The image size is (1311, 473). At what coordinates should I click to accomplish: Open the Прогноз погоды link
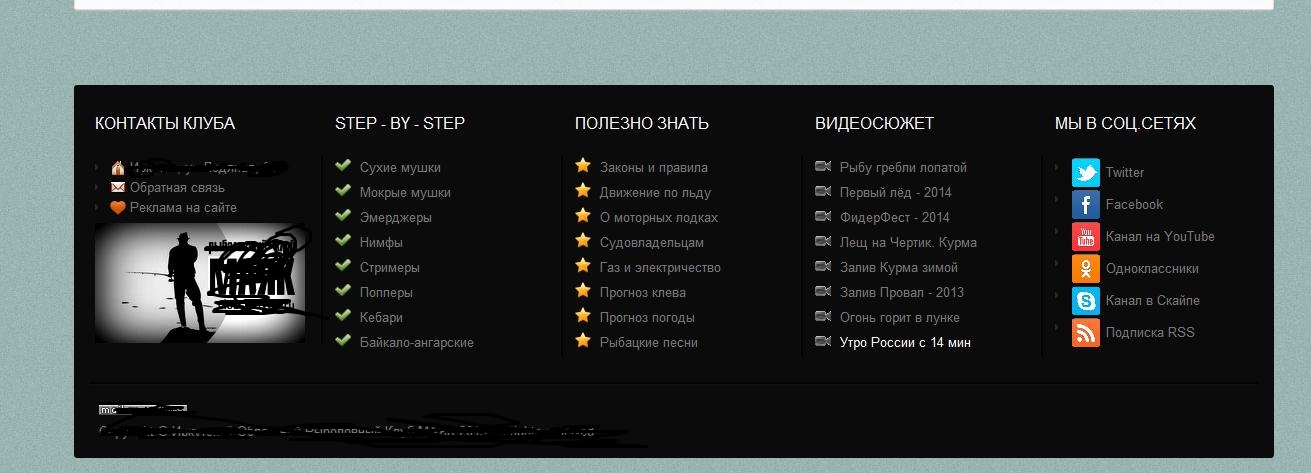[647, 318]
